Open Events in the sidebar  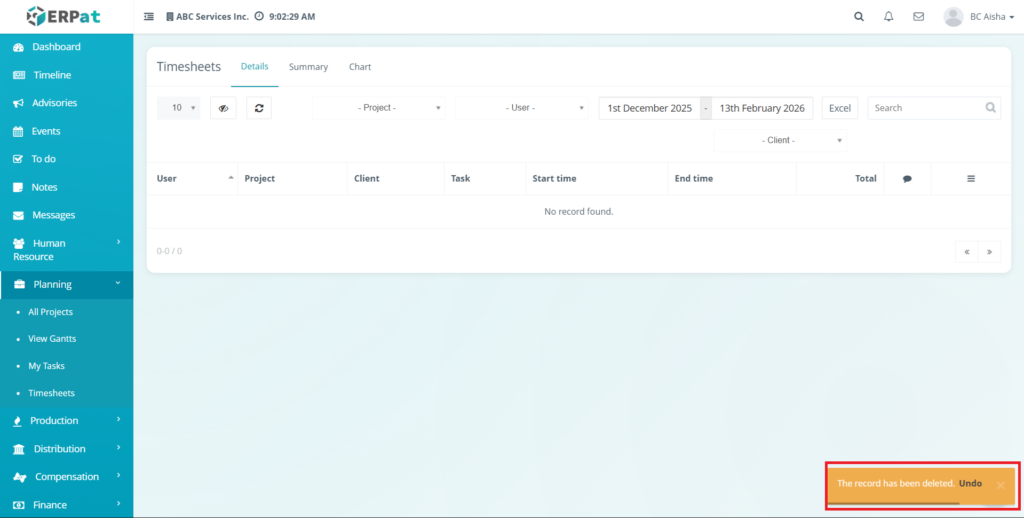(46, 131)
